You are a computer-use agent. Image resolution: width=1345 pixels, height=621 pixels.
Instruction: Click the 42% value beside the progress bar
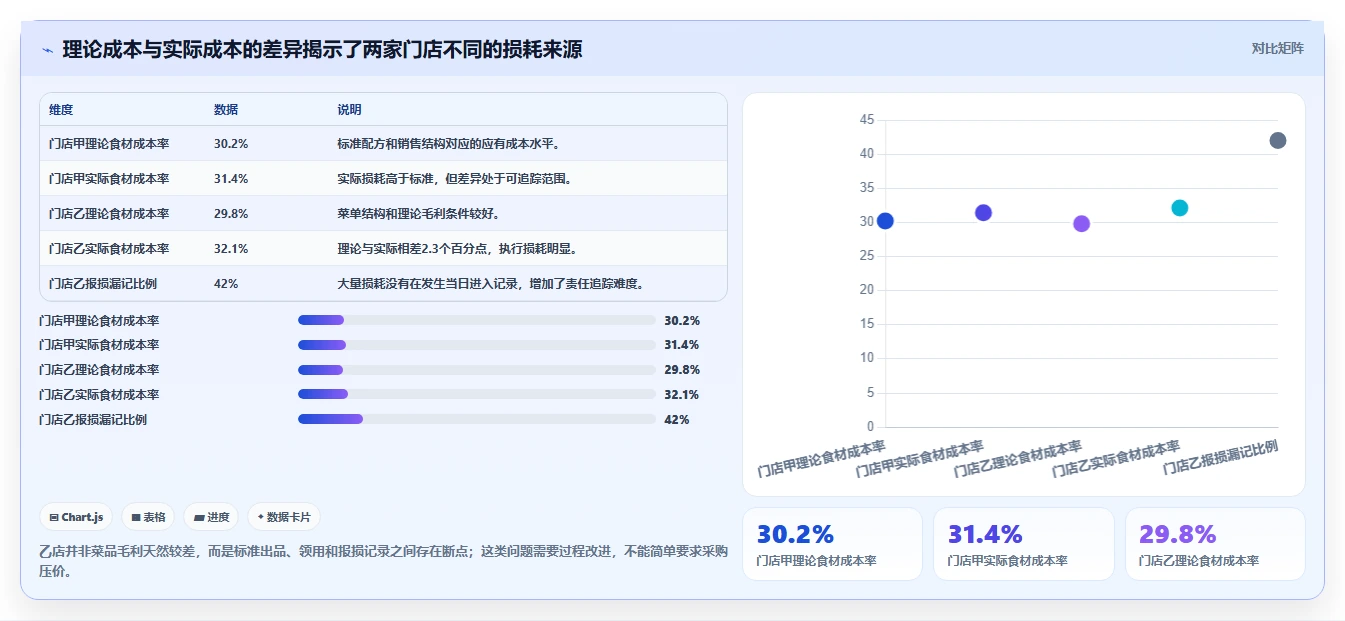click(677, 420)
